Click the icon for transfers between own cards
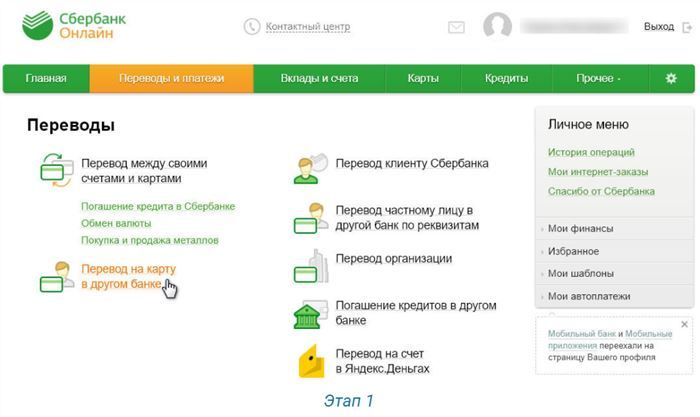Image resolution: width=700 pixels, height=417 pixels. [x=56, y=170]
